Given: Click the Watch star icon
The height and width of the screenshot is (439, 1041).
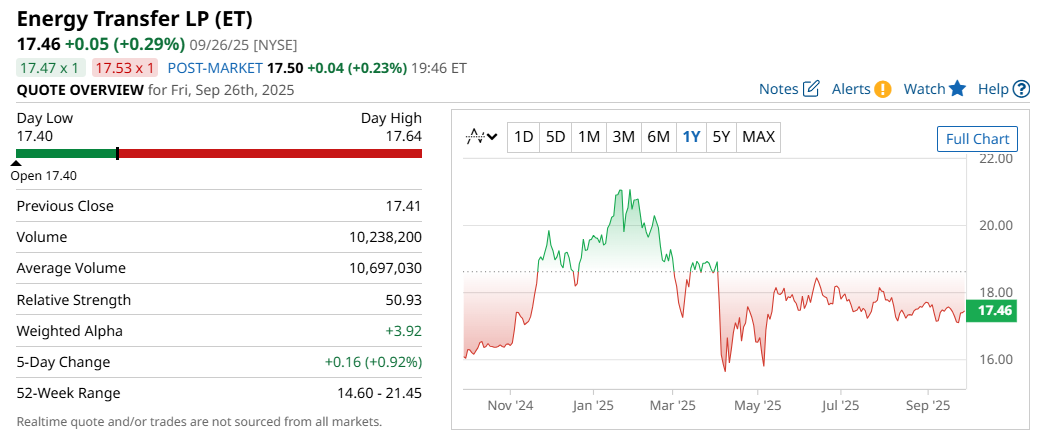Looking at the screenshot, I should point(958,89).
